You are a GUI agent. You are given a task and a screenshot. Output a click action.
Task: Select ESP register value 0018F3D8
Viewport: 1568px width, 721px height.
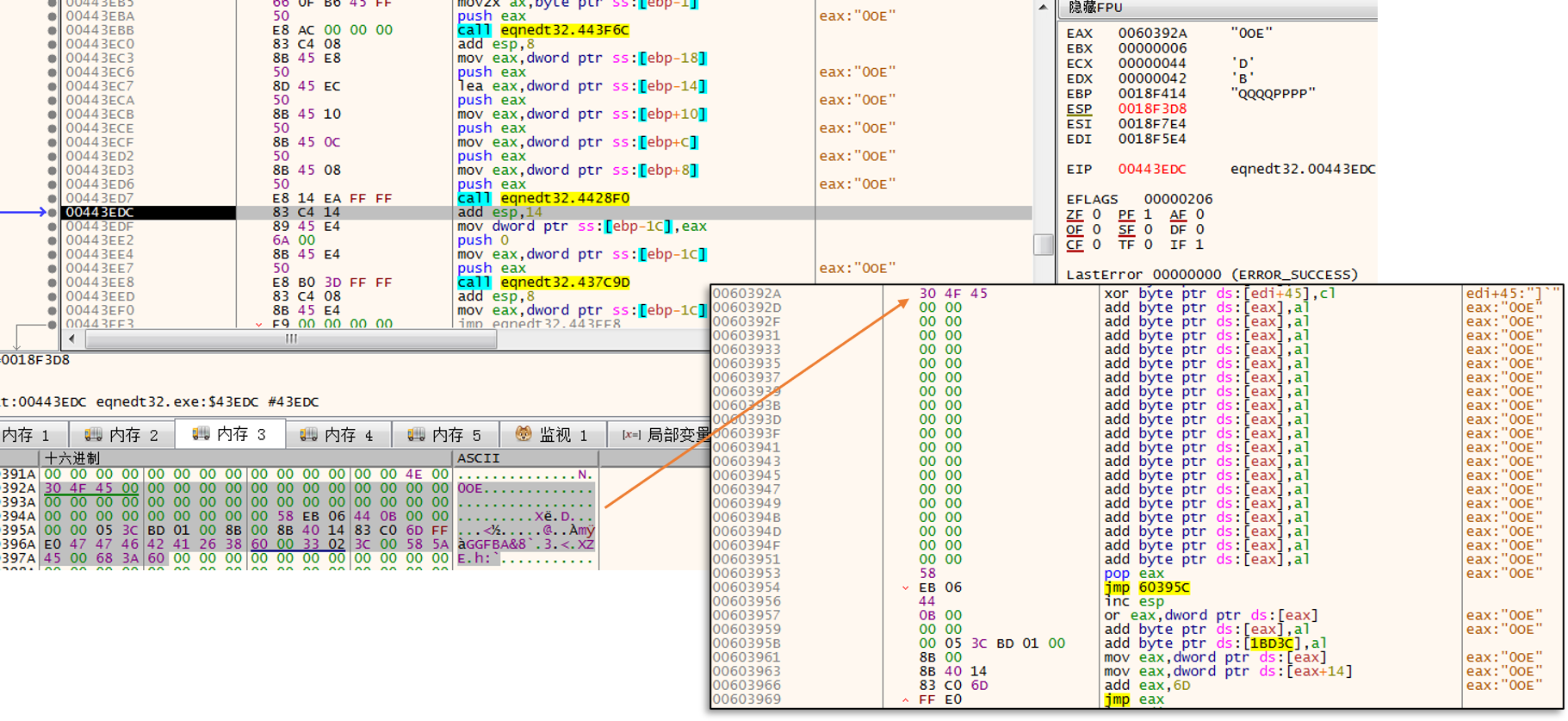[1152, 109]
